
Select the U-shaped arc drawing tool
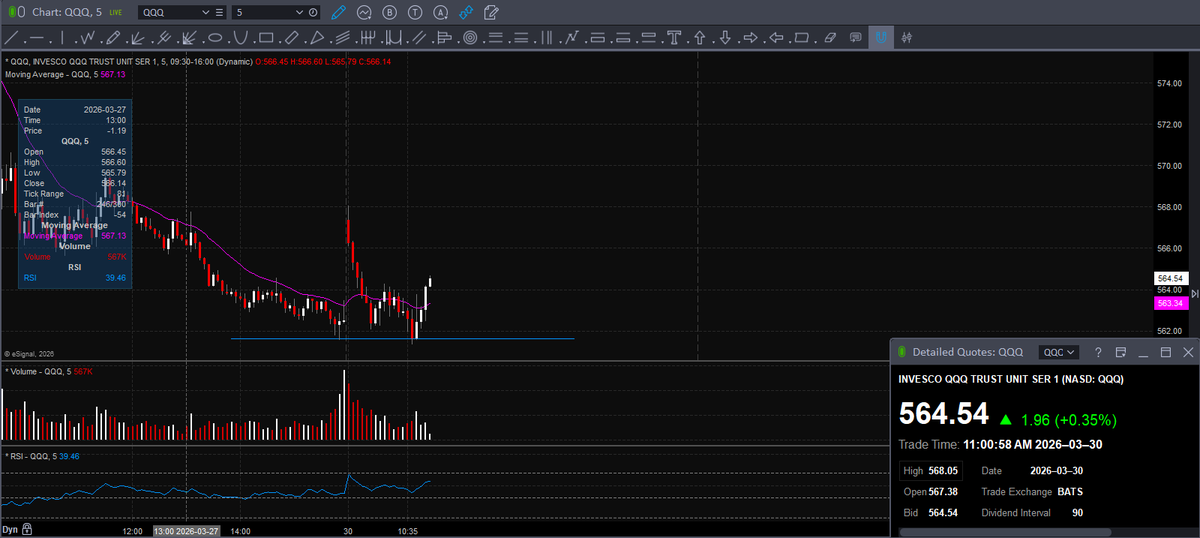(240, 38)
